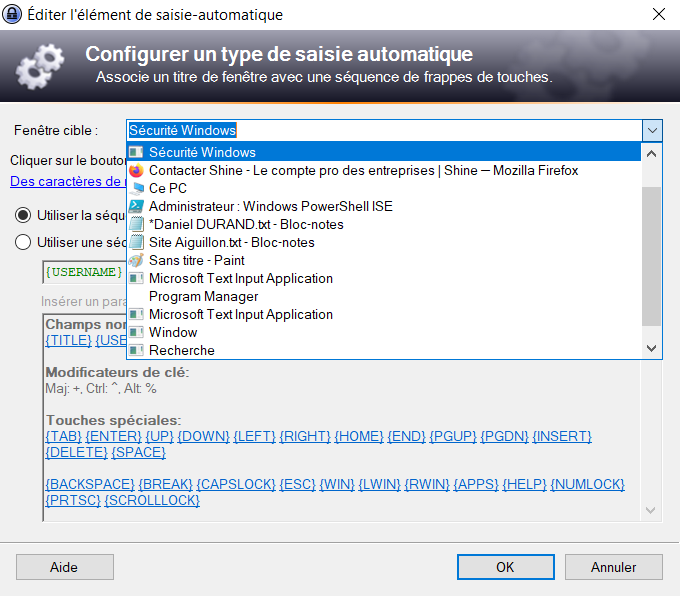This screenshot has height=596, width=680.
Task: Click the PowerShell ISE icon in list
Action: pos(137,206)
